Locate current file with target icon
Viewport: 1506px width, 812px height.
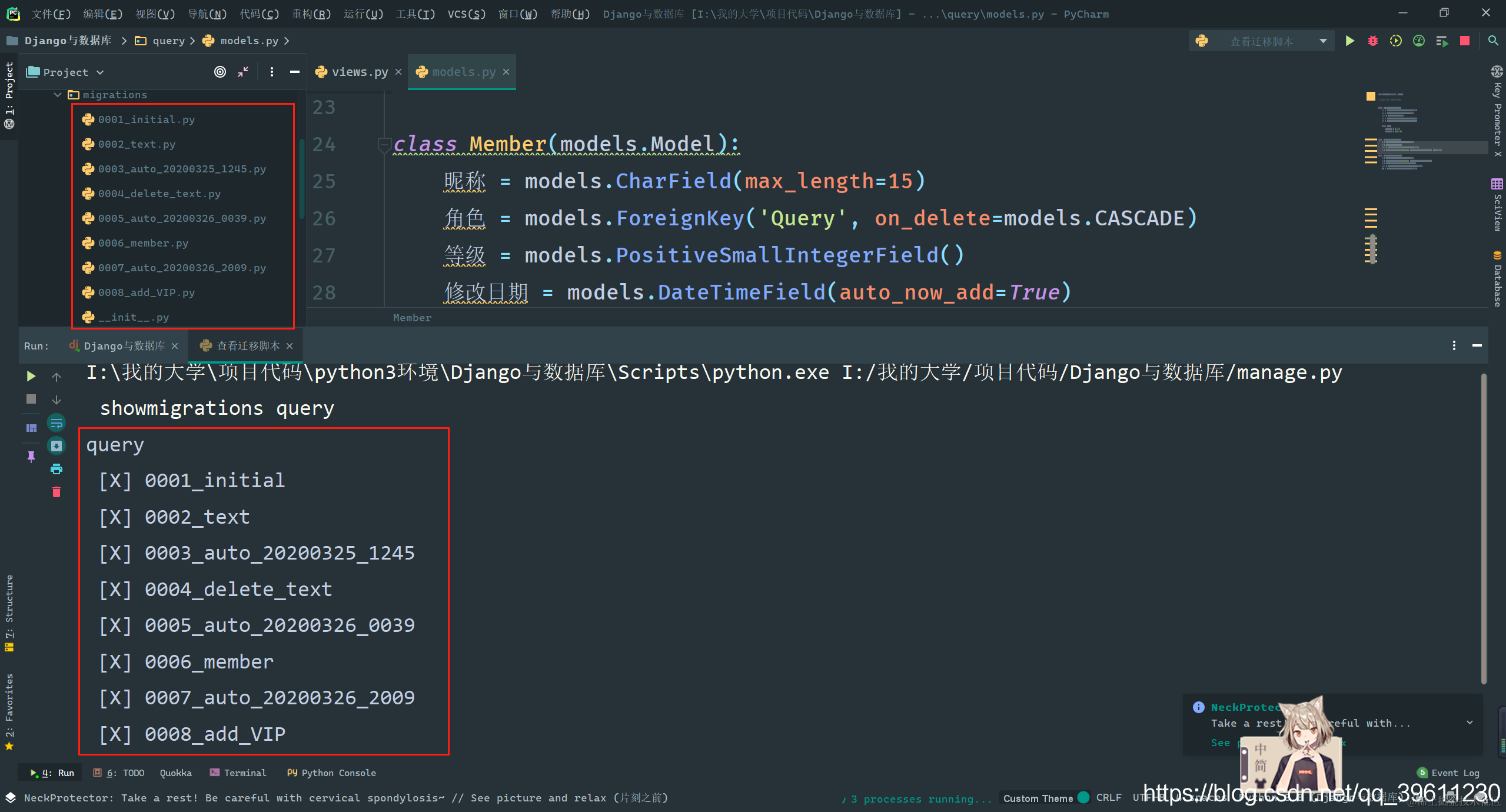(220, 72)
